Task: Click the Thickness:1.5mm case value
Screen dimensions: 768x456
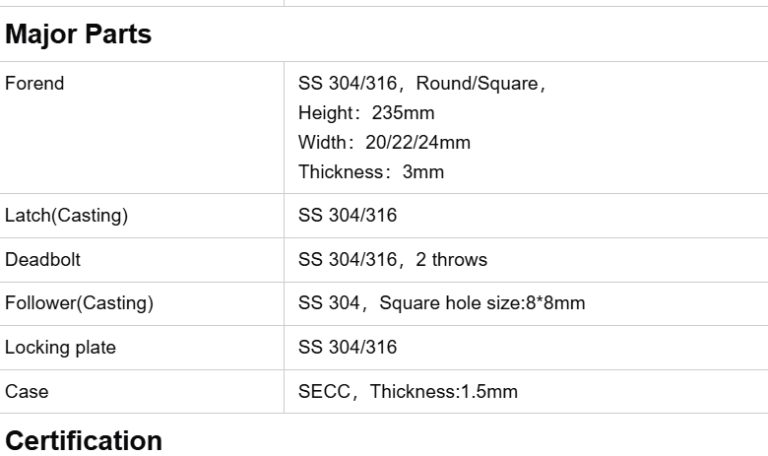Action: (x=444, y=392)
